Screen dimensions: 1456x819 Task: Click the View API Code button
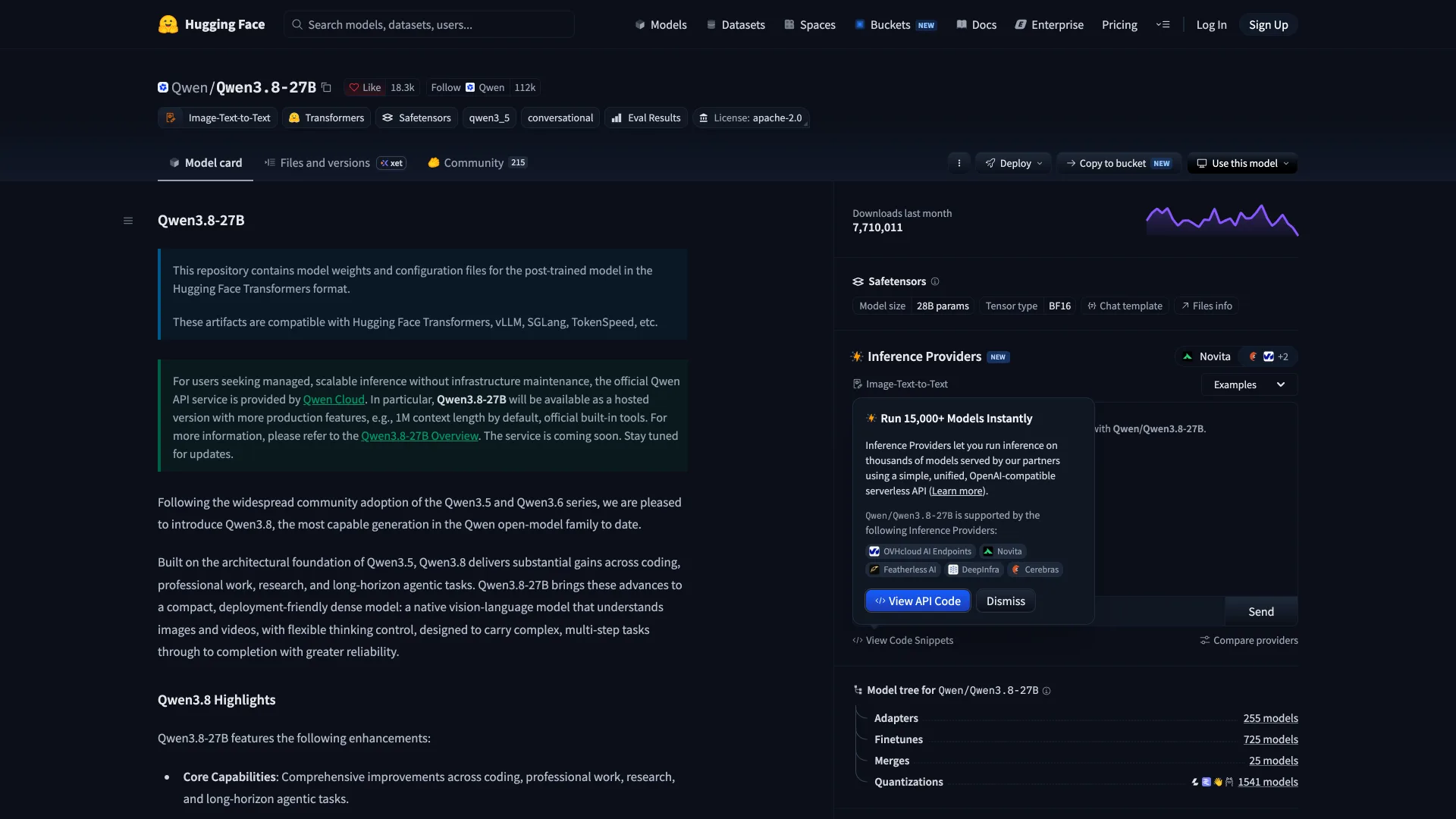coord(918,601)
